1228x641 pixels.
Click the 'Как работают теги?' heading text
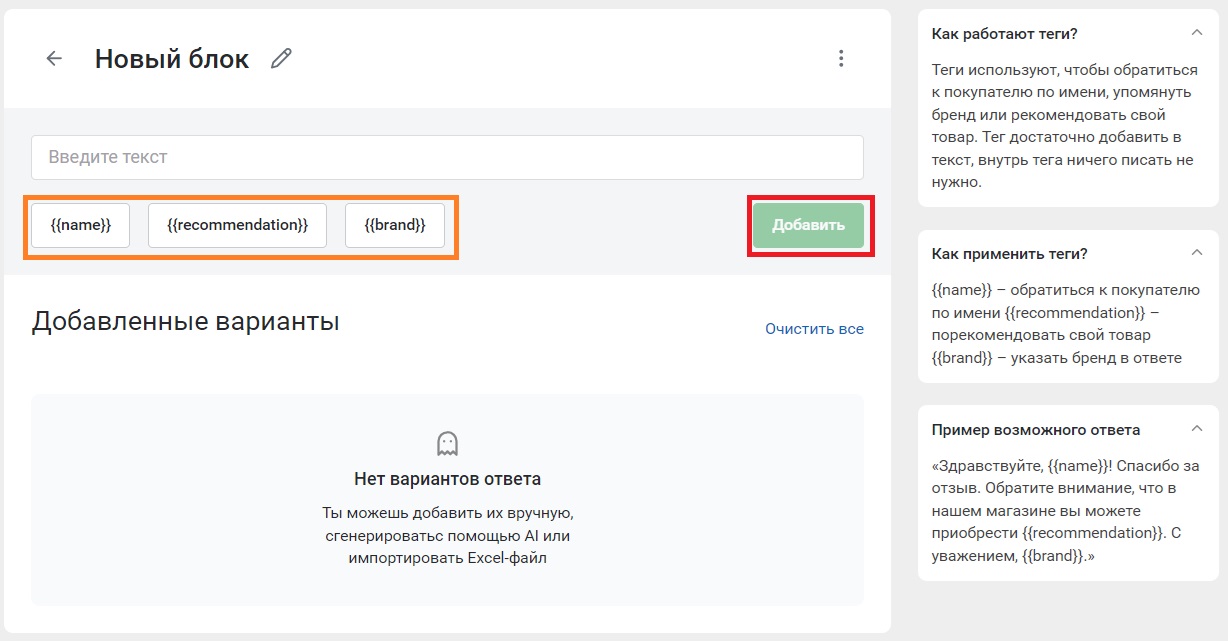click(x=1004, y=34)
